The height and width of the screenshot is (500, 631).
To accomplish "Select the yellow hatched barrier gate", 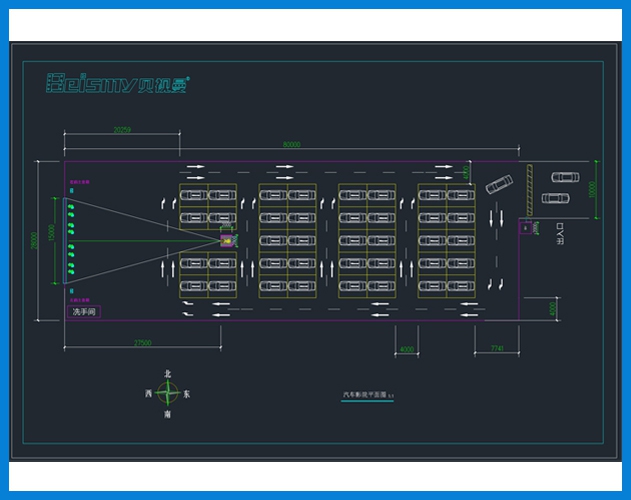I will (530, 190).
